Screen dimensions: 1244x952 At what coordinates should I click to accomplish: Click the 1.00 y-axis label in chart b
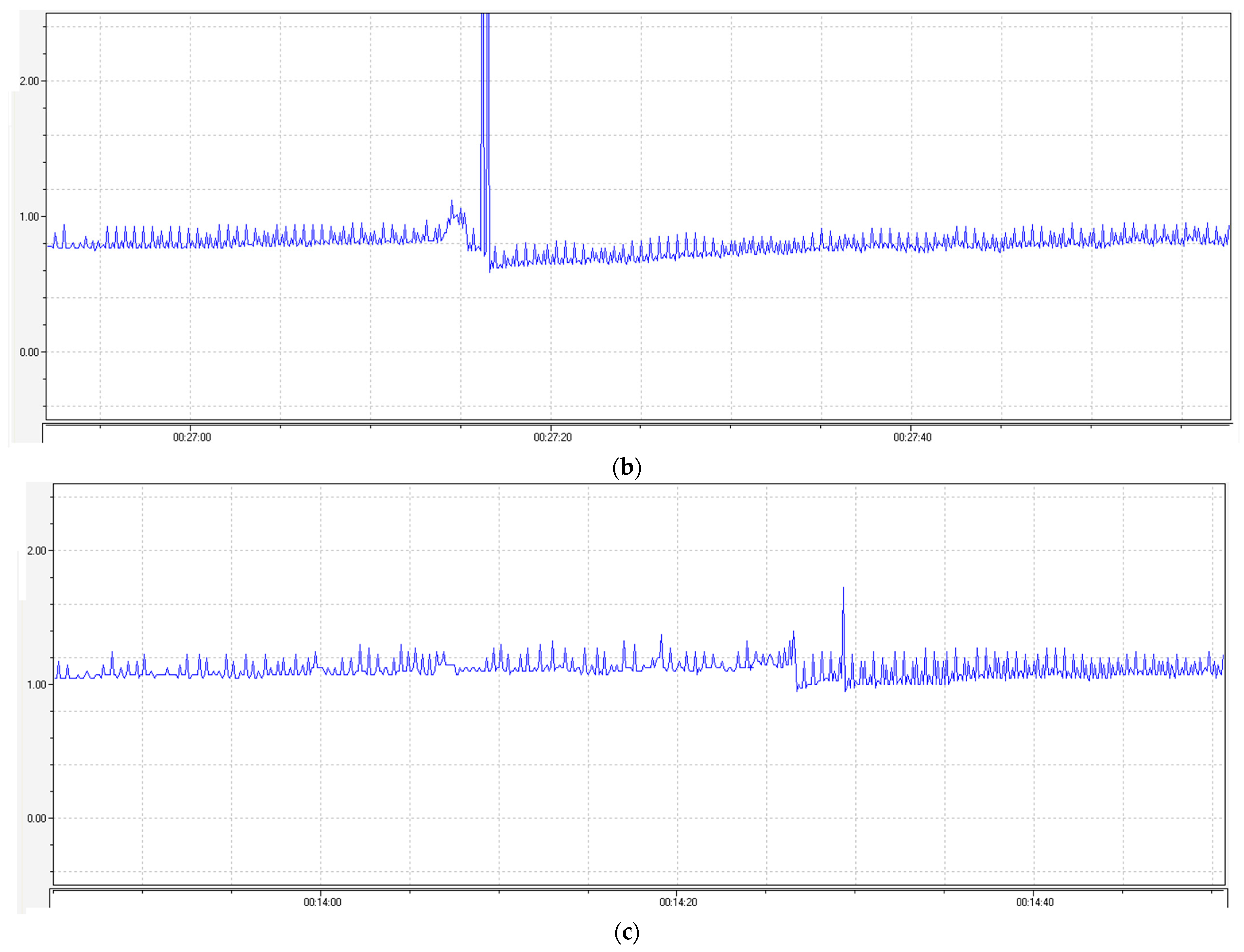30,217
